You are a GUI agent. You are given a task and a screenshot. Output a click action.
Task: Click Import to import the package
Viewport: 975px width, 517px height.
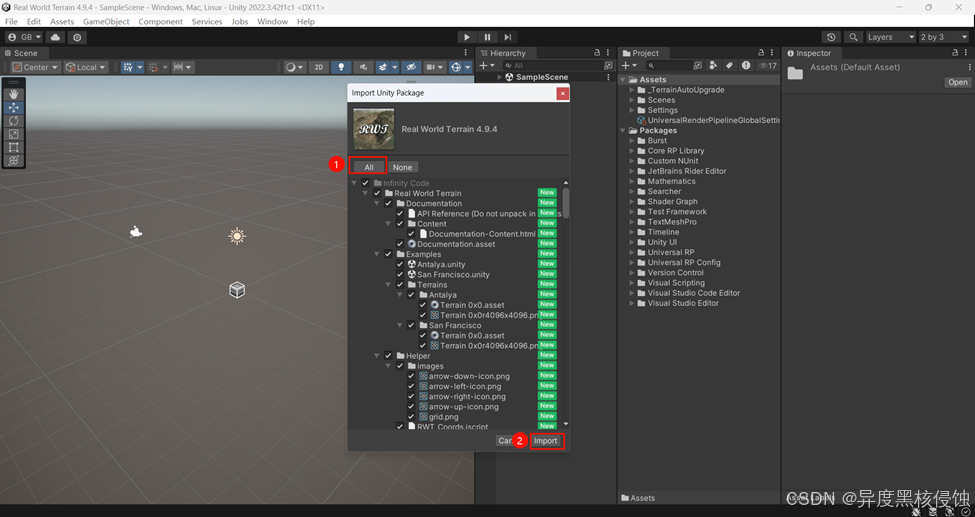546,440
